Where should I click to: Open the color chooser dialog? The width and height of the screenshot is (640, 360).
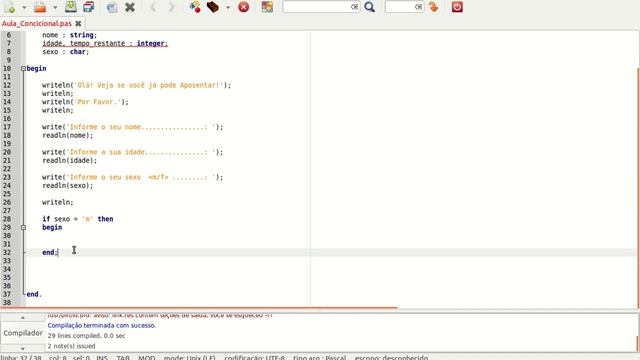[x=267, y=7]
